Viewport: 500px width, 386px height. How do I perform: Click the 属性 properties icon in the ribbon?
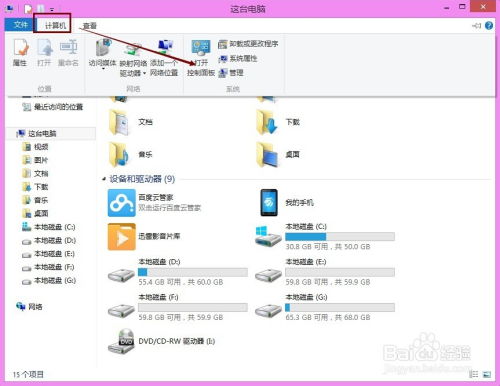click(x=20, y=52)
